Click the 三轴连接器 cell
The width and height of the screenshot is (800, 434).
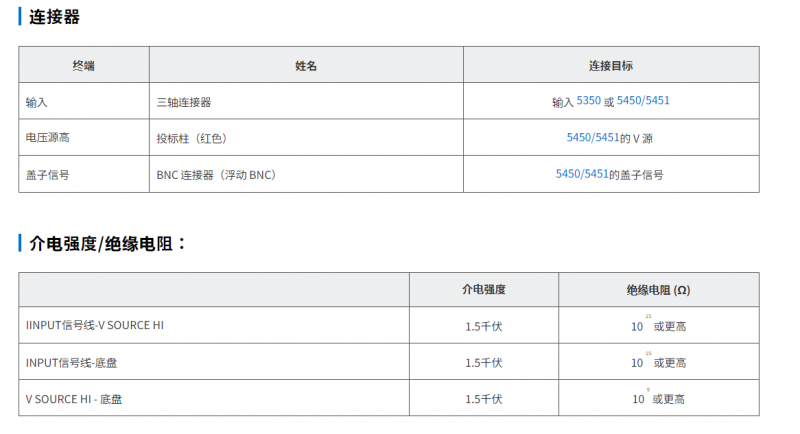[184, 102]
